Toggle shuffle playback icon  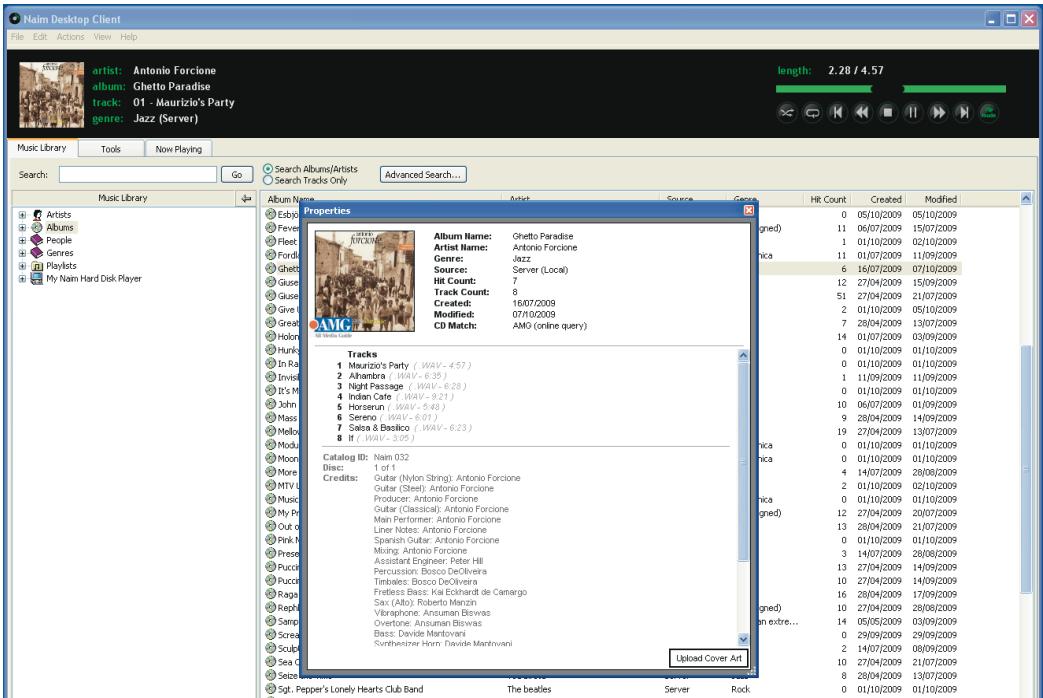[x=786, y=112]
